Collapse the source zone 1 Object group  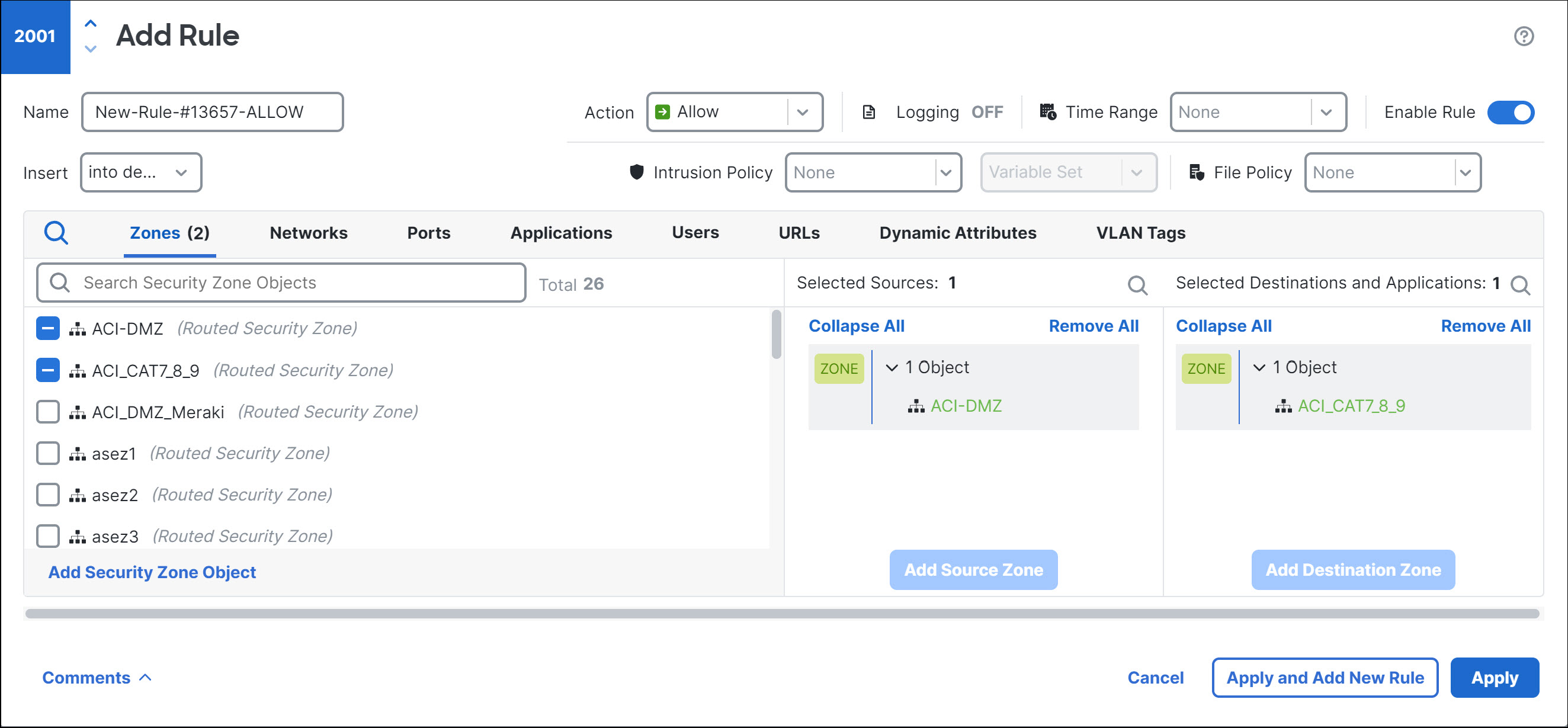coord(891,367)
